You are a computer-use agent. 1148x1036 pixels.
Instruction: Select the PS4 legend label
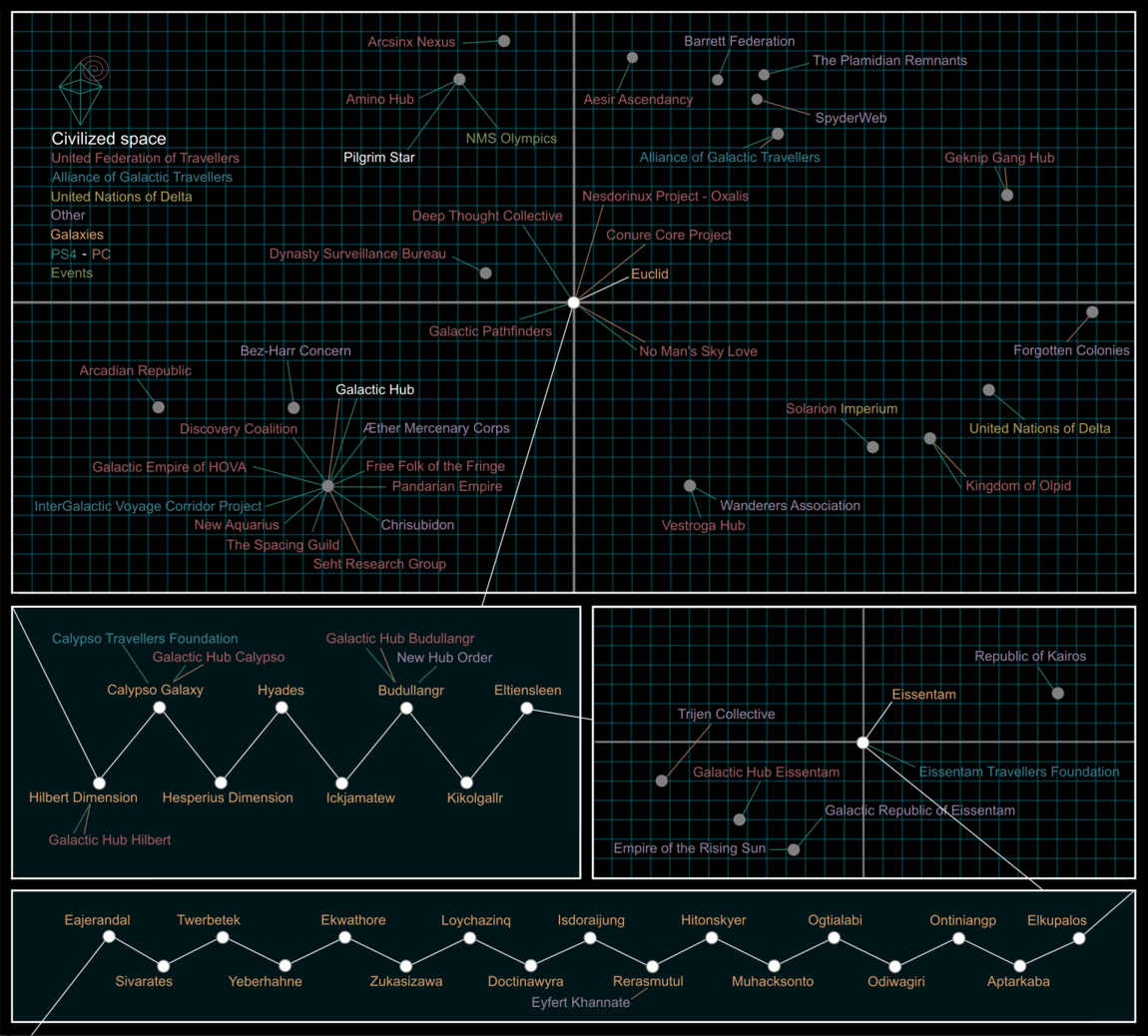click(64, 255)
